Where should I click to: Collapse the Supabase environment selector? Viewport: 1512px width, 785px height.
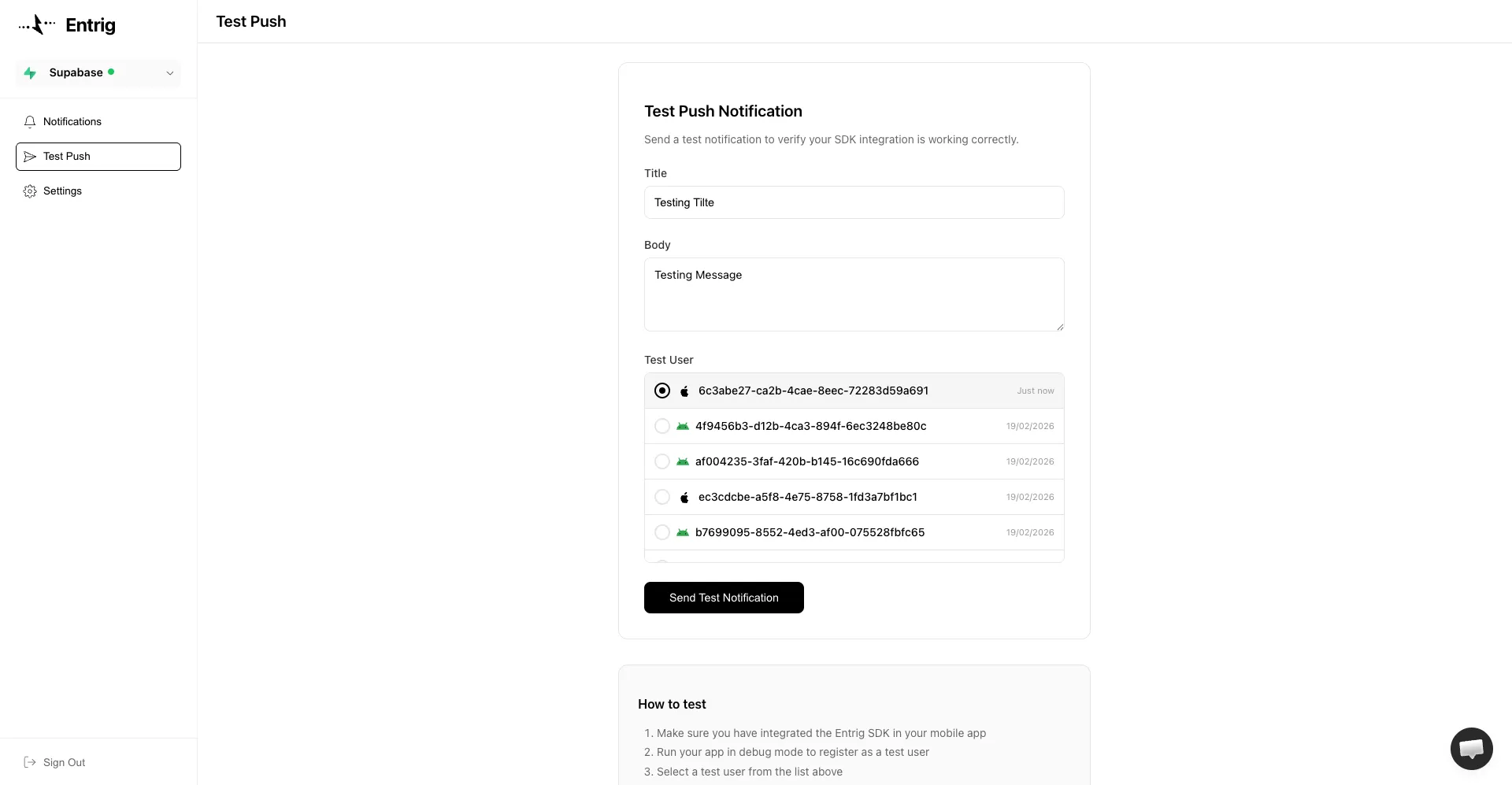coord(170,72)
